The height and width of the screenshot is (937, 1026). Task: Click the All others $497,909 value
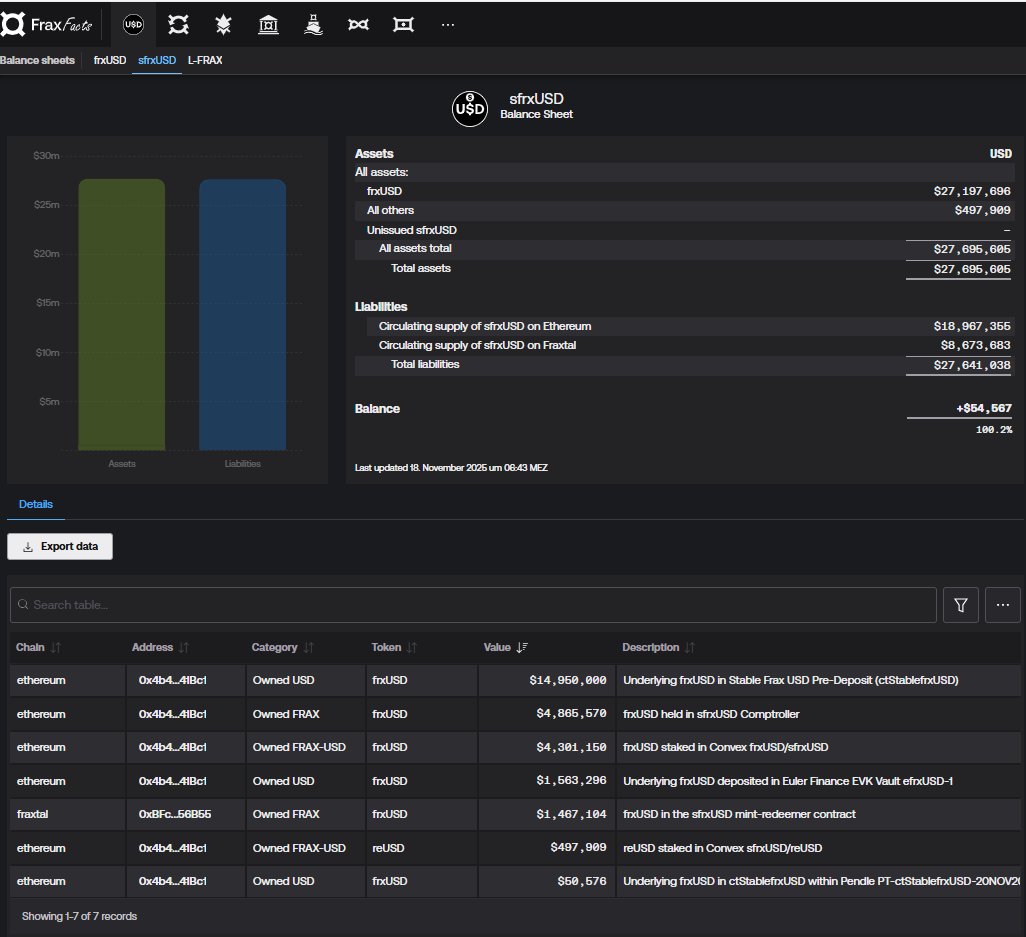click(x=982, y=210)
